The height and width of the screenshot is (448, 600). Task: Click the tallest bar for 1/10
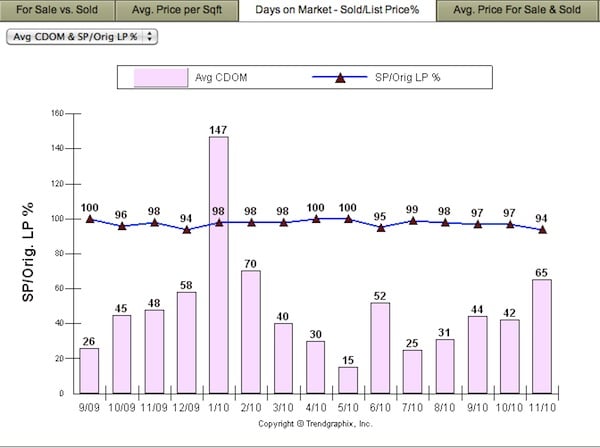(218, 265)
